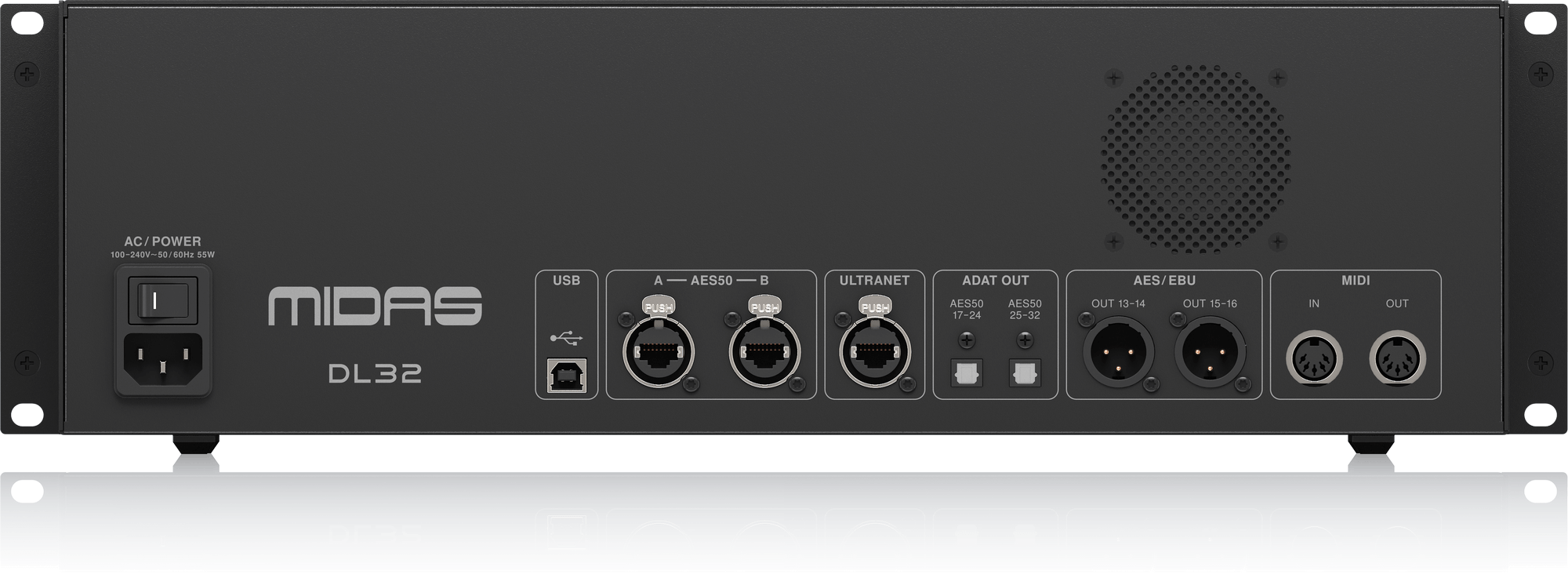The image size is (1568, 581).
Task: Click the ADAT OUT AES50 25-32 optical port
Action: point(1025,373)
